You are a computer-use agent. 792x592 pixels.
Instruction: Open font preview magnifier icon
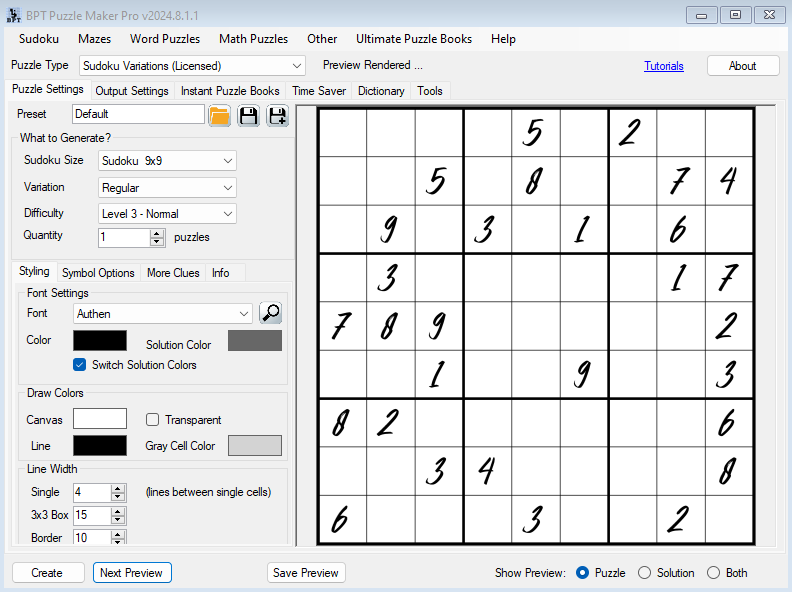pyautogui.click(x=270, y=313)
